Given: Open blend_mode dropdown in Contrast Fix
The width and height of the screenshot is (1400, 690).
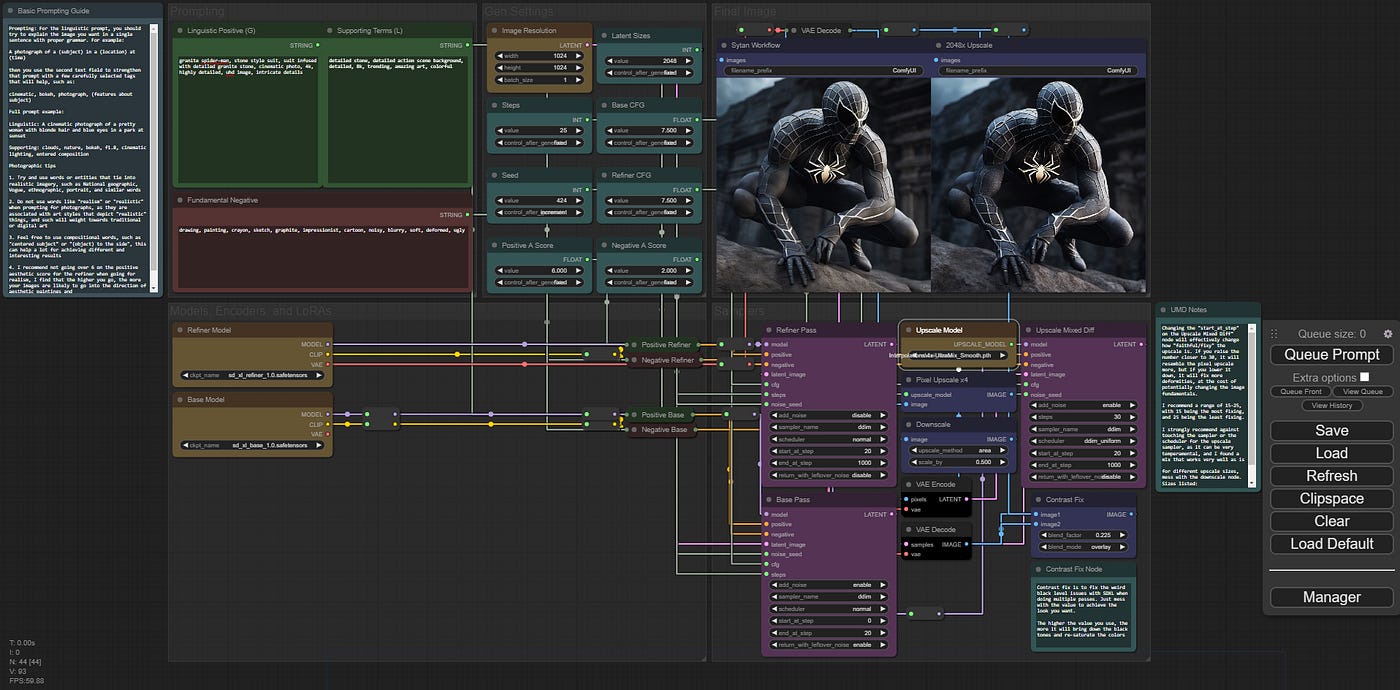Looking at the screenshot, I should coord(1083,548).
